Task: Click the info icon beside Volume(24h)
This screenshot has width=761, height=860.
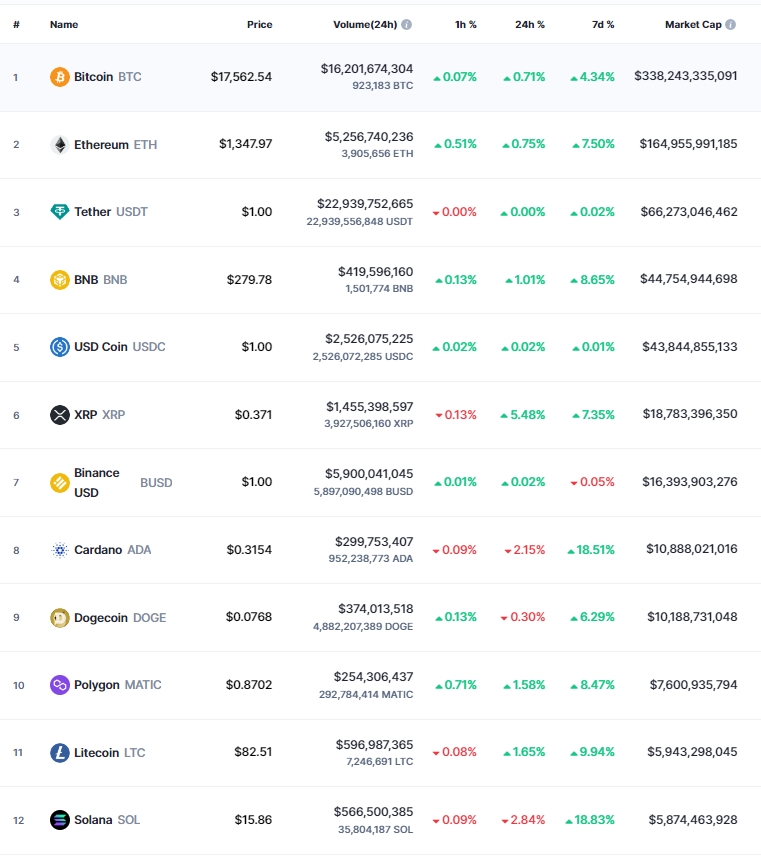Action: pos(407,25)
